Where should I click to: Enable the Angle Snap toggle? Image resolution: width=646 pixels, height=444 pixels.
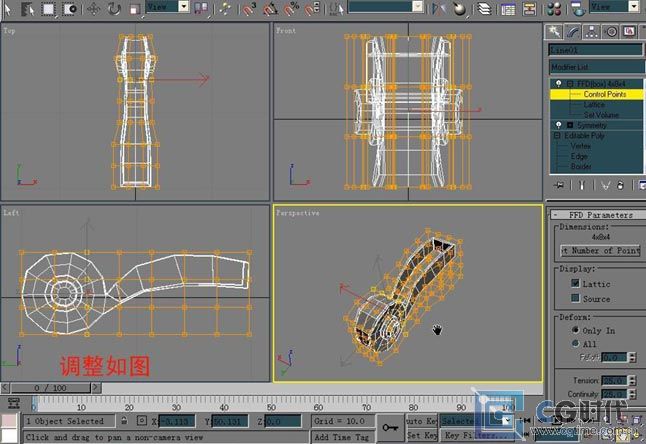click(270, 9)
